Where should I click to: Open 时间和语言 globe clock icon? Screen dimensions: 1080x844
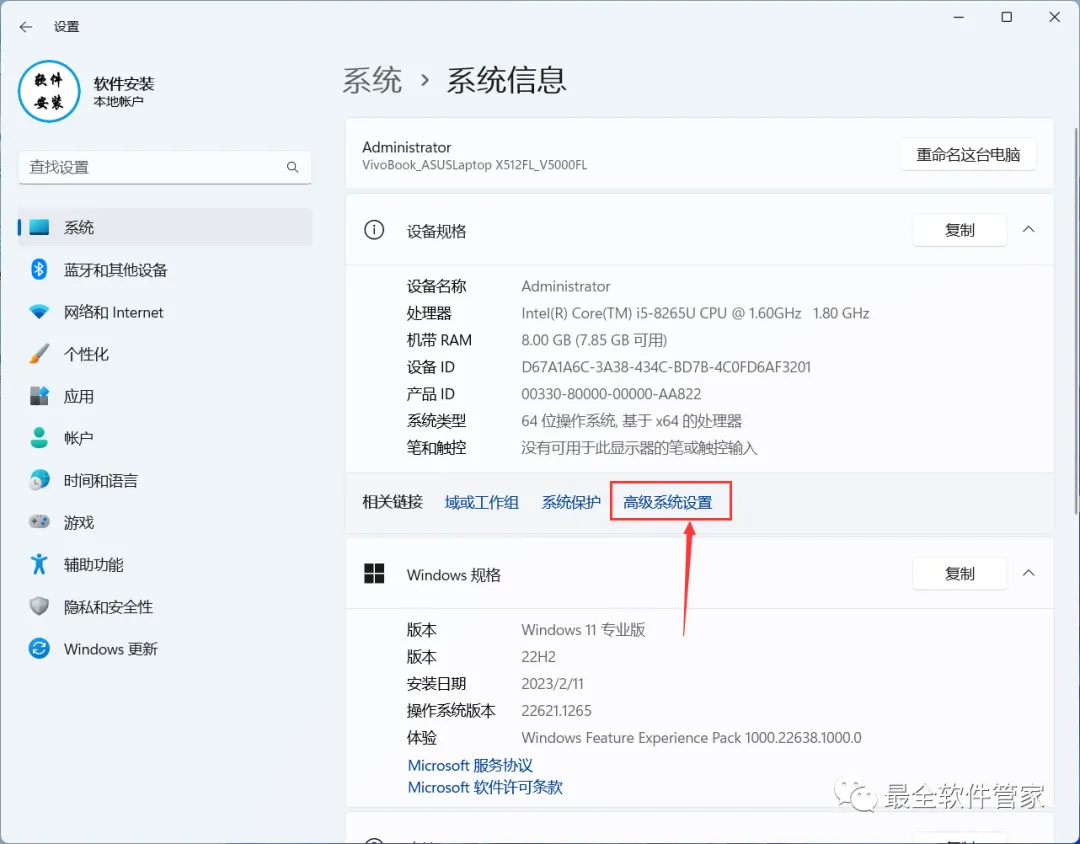coord(39,480)
